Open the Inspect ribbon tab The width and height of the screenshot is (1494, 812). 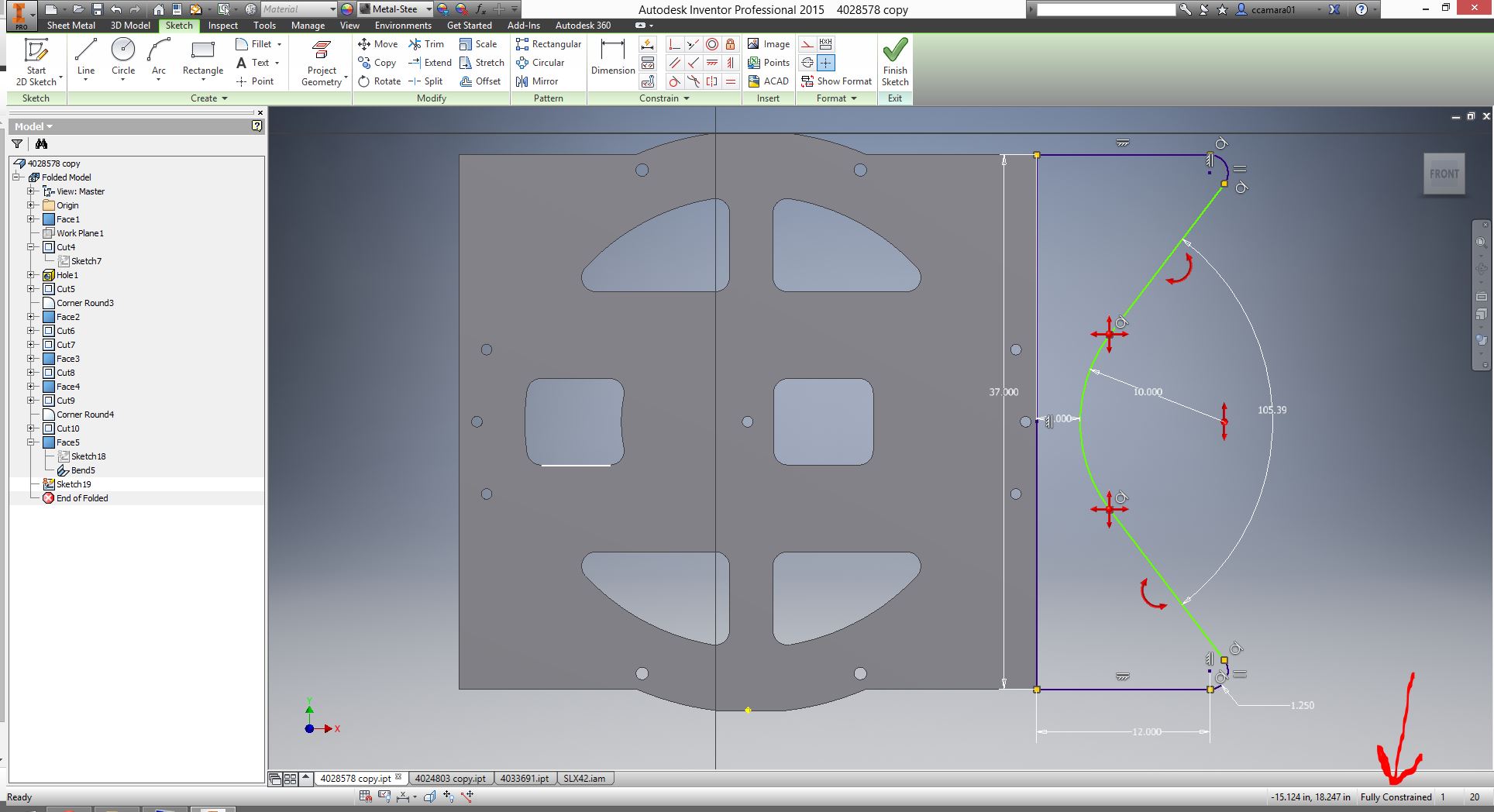coord(222,26)
